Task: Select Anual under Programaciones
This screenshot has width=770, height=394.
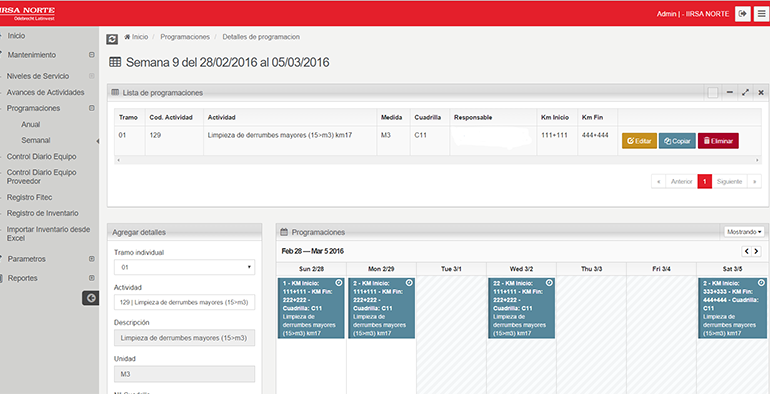Action: click(30, 125)
